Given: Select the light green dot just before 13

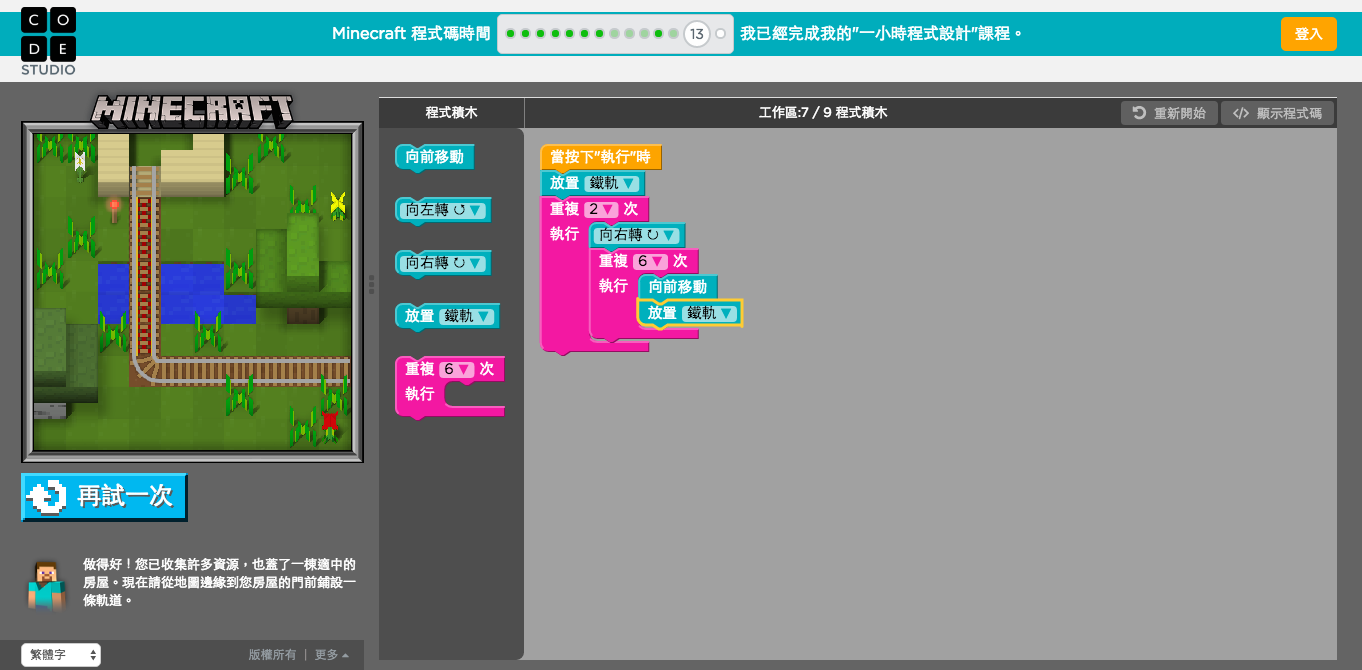Looking at the screenshot, I should 674,34.
